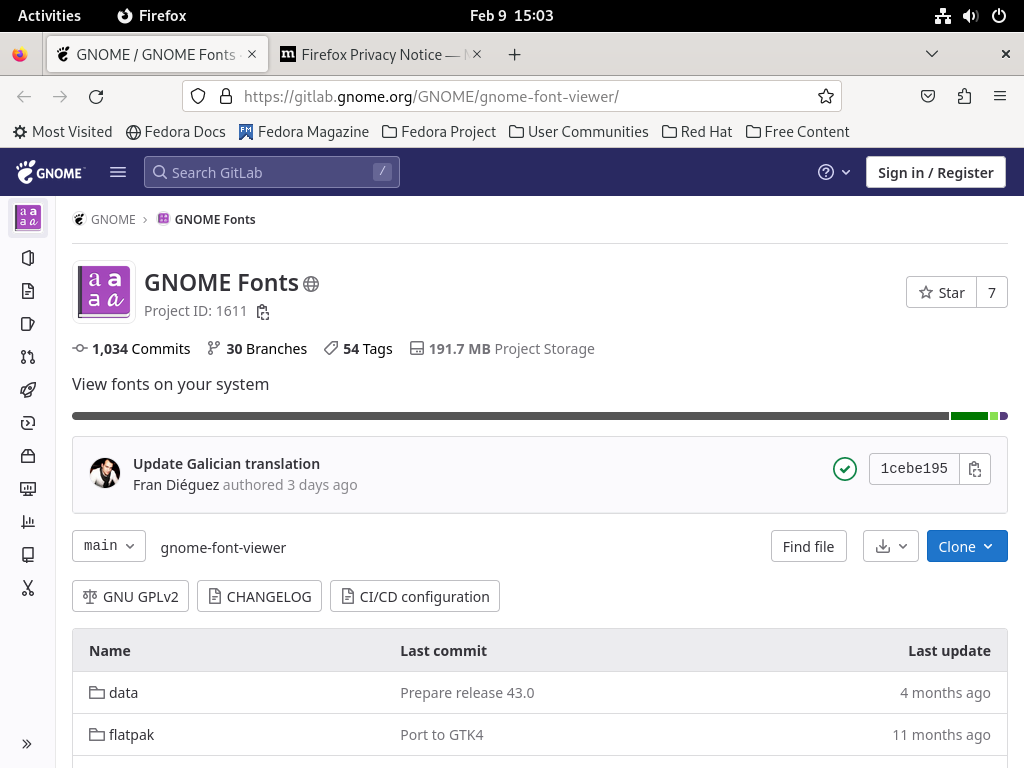Open Firefox application menu

1000,97
